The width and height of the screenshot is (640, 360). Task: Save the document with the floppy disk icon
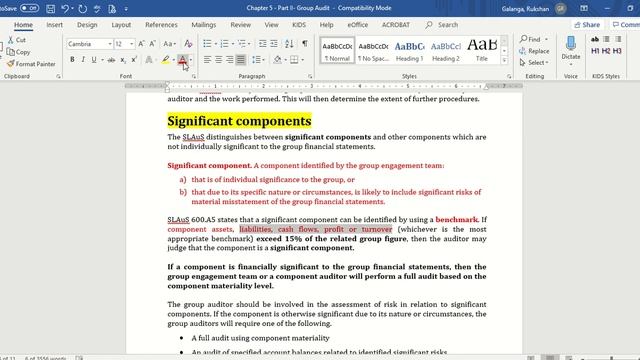coord(50,9)
